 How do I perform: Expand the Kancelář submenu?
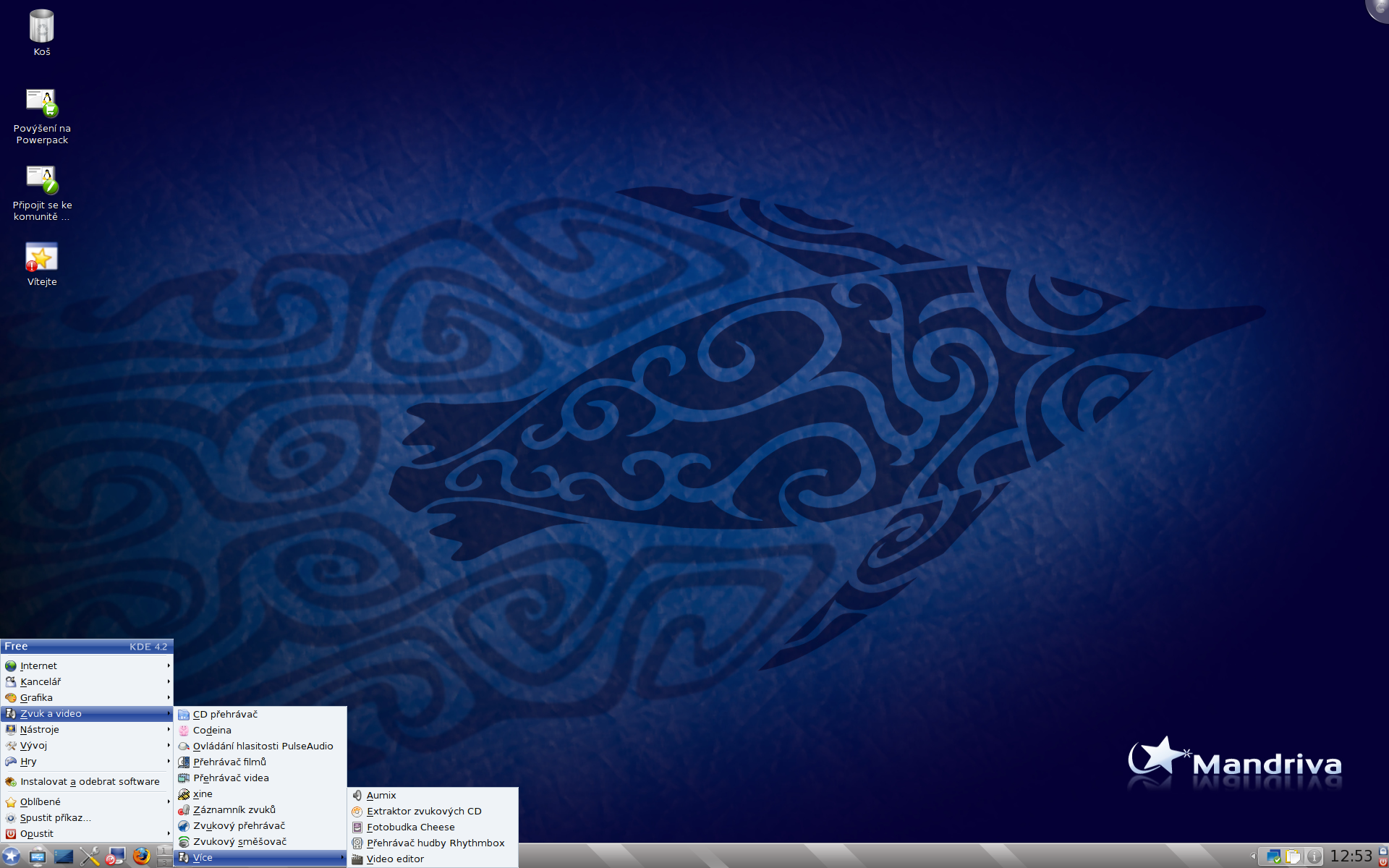point(87,681)
